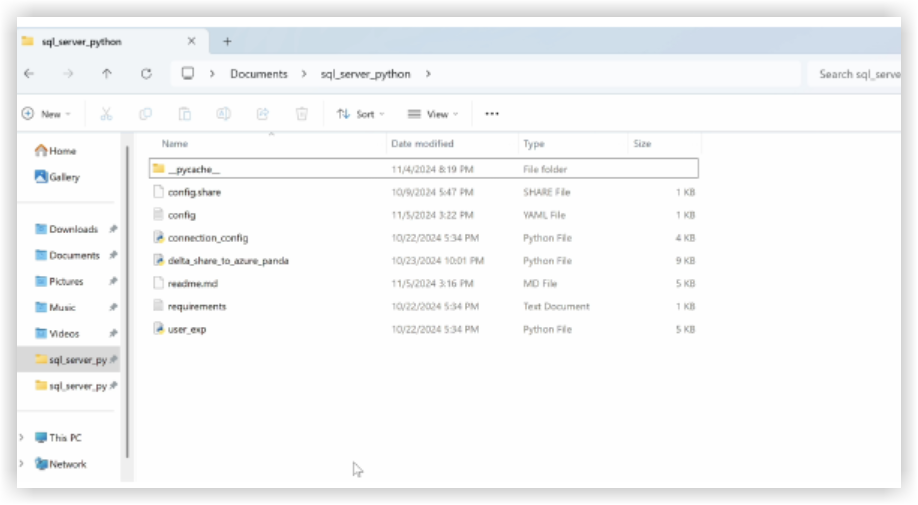Expand the This PC tree node
The width and height of the screenshot is (918, 505).
pos(22,438)
